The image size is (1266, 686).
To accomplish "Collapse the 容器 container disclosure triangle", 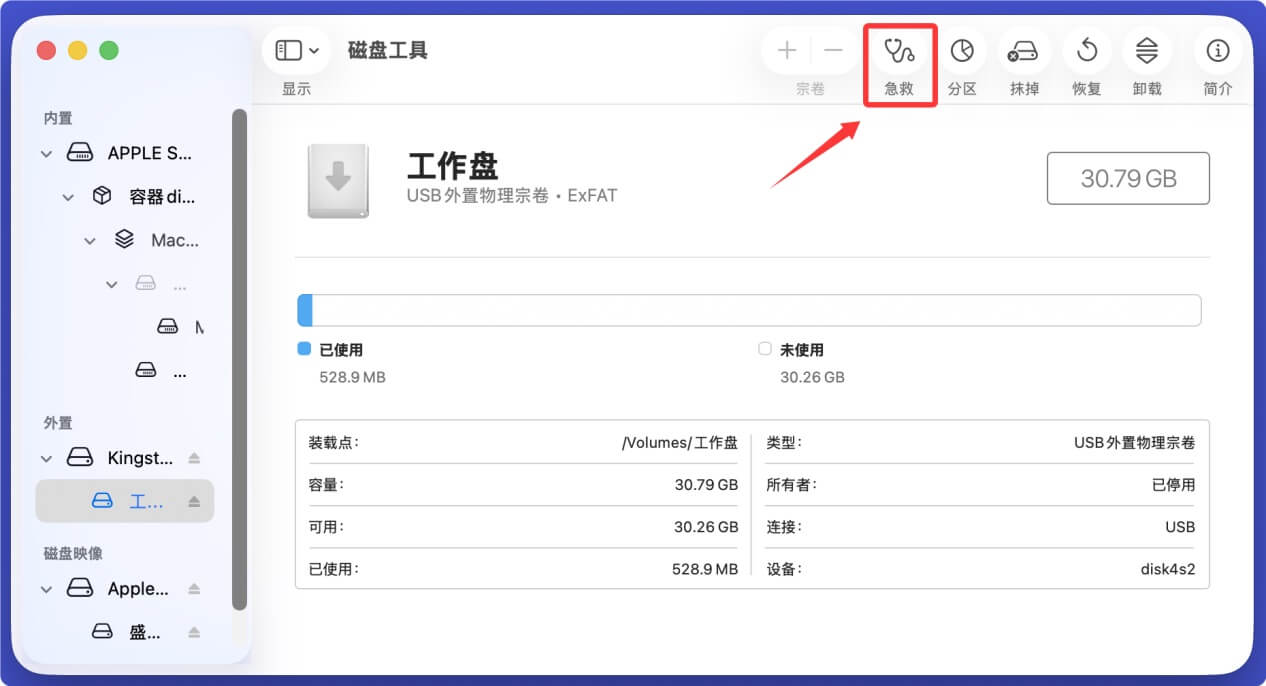I will coord(68,197).
